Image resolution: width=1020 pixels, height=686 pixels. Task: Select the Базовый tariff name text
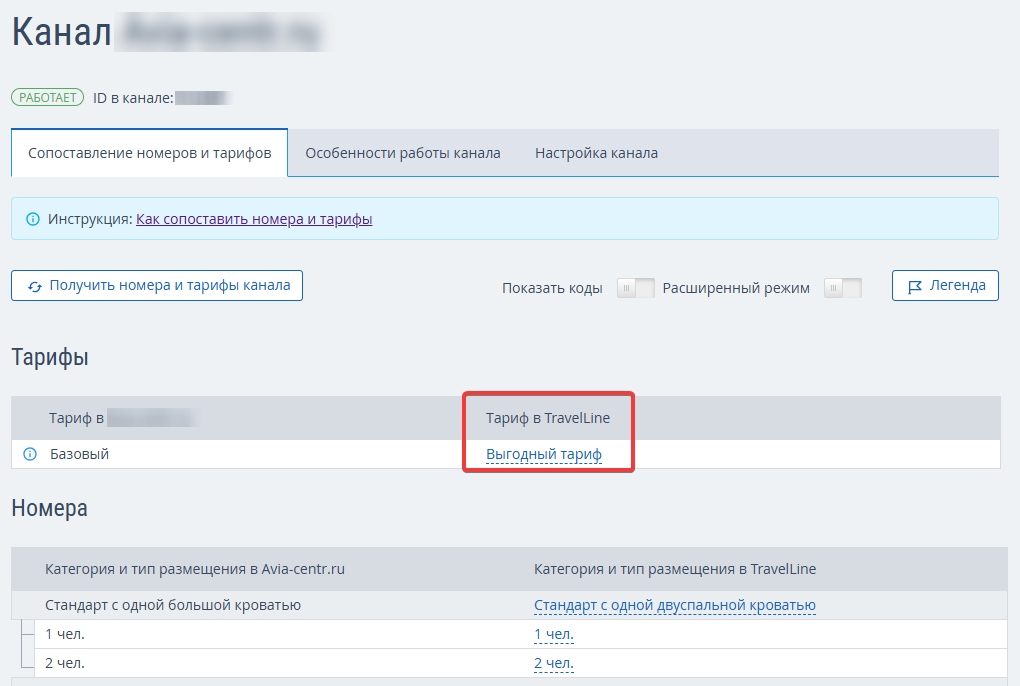[x=79, y=454]
